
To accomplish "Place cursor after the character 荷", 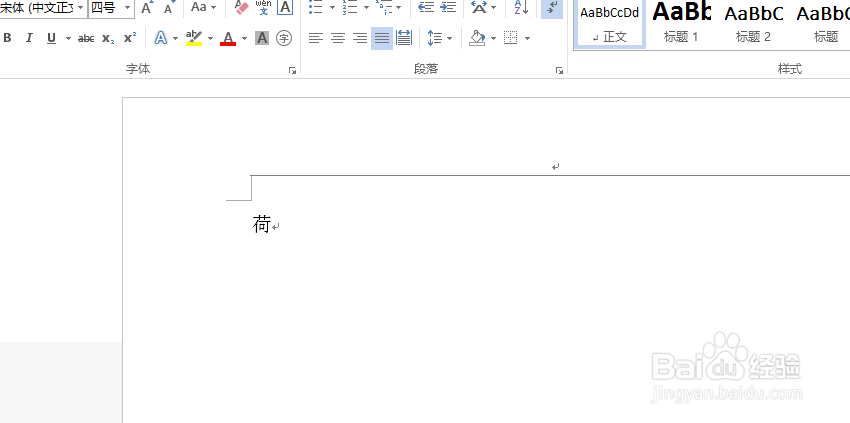I will pyautogui.click(x=272, y=225).
